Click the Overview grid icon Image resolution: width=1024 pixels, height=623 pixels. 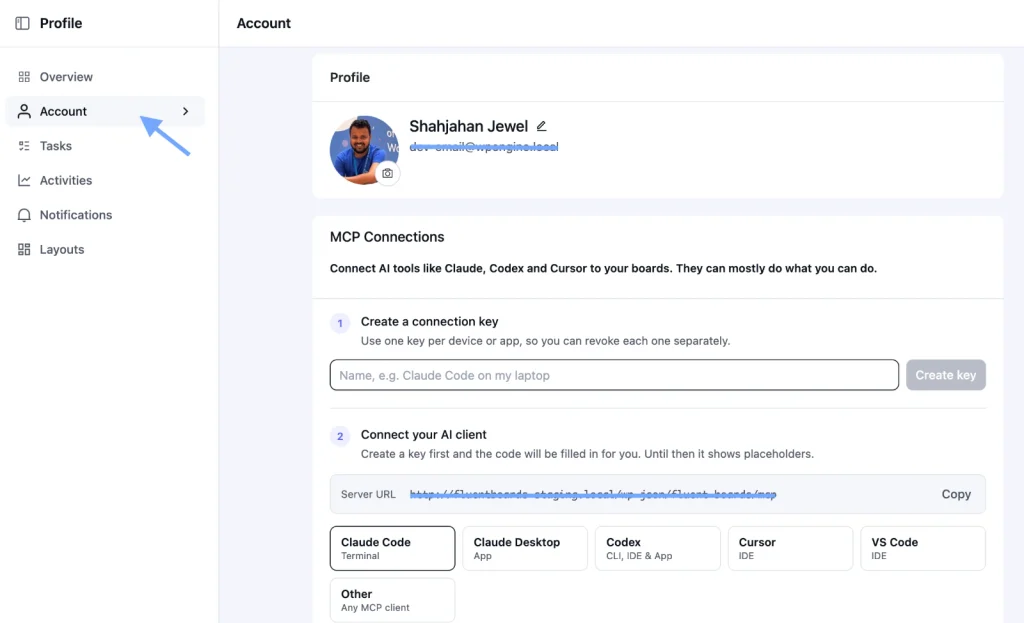(x=24, y=77)
